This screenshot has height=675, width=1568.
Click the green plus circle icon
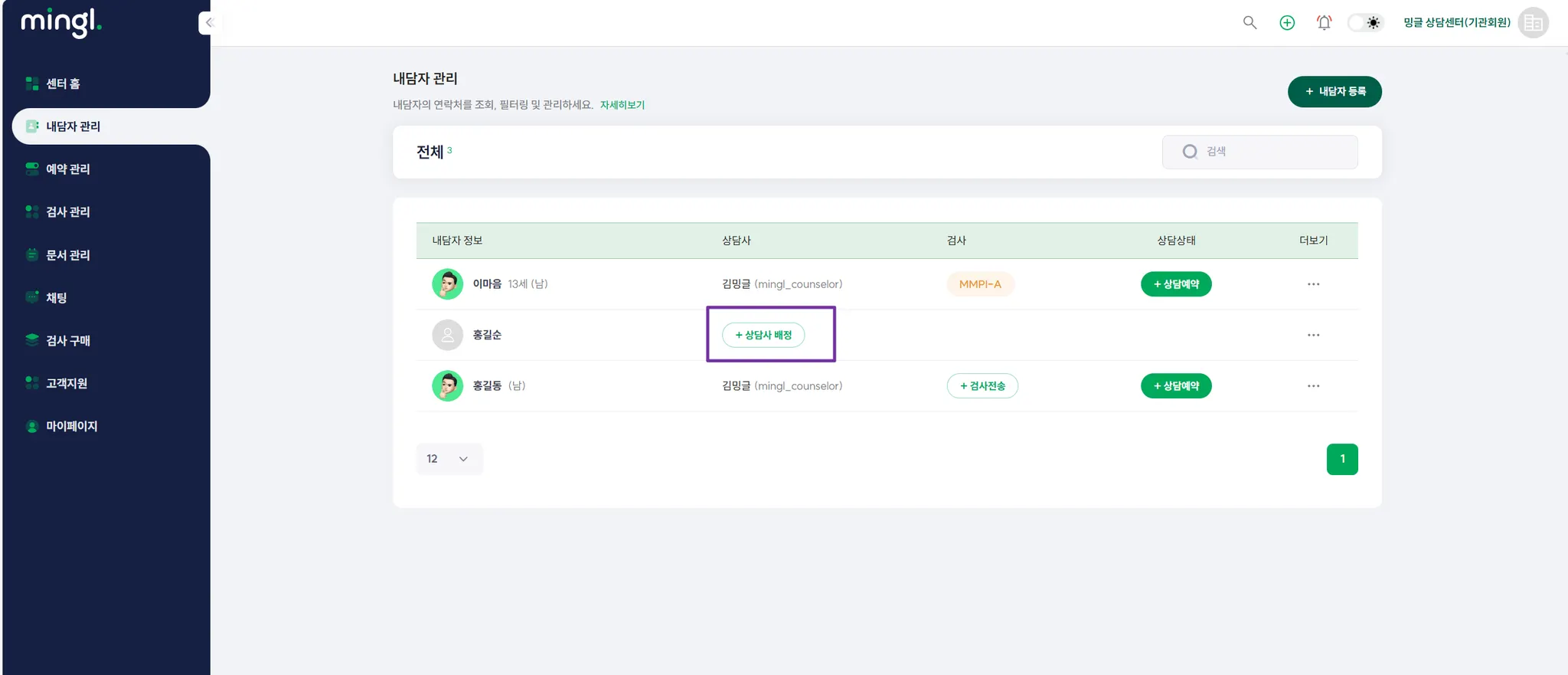[x=1287, y=23]
